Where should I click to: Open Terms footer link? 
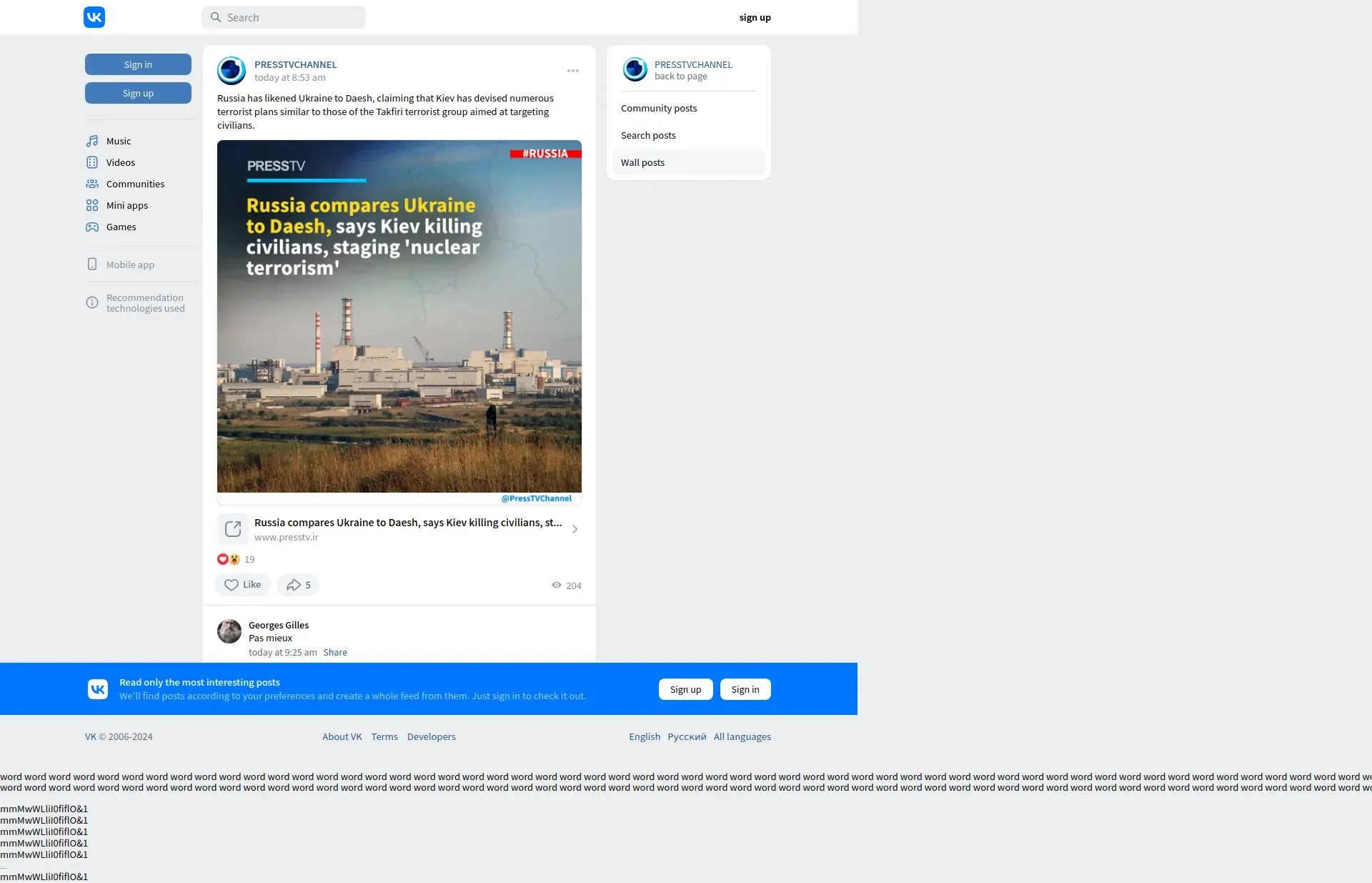384,736
